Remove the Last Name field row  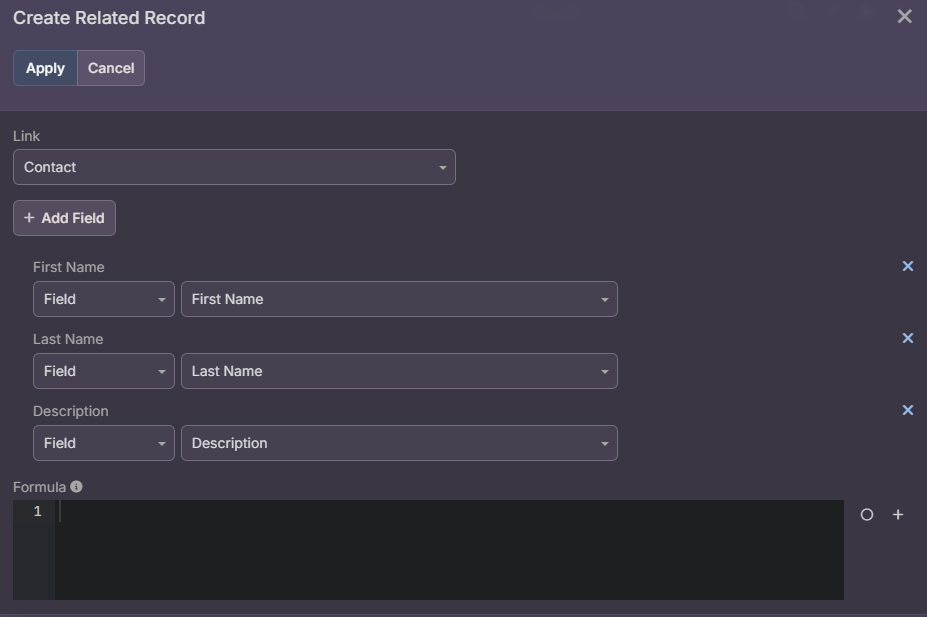click(x=908, y=338)
